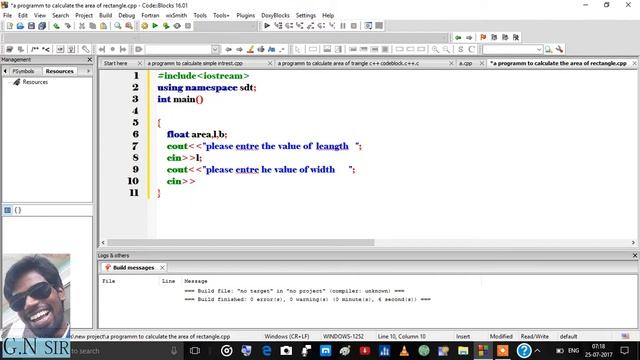Open VLC from the taskbar

(x=404, y=351)
